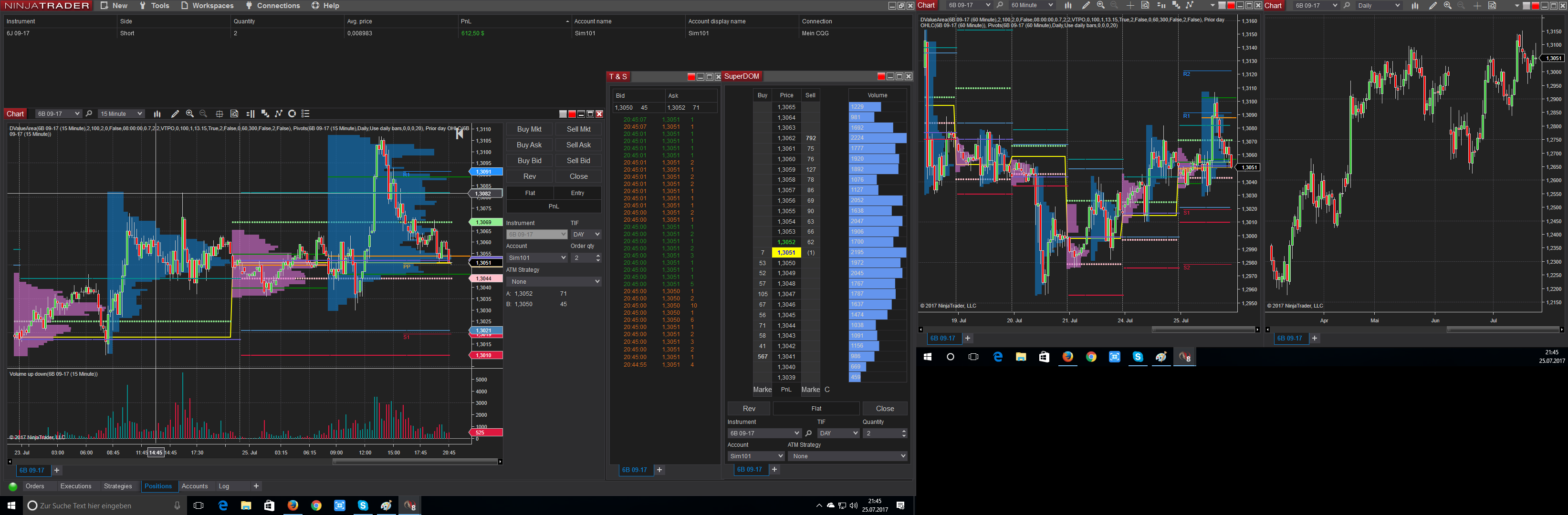Zoom in on the Daily chart
The height and width of the screenshot is (515, 1568).
[1447, 5]
